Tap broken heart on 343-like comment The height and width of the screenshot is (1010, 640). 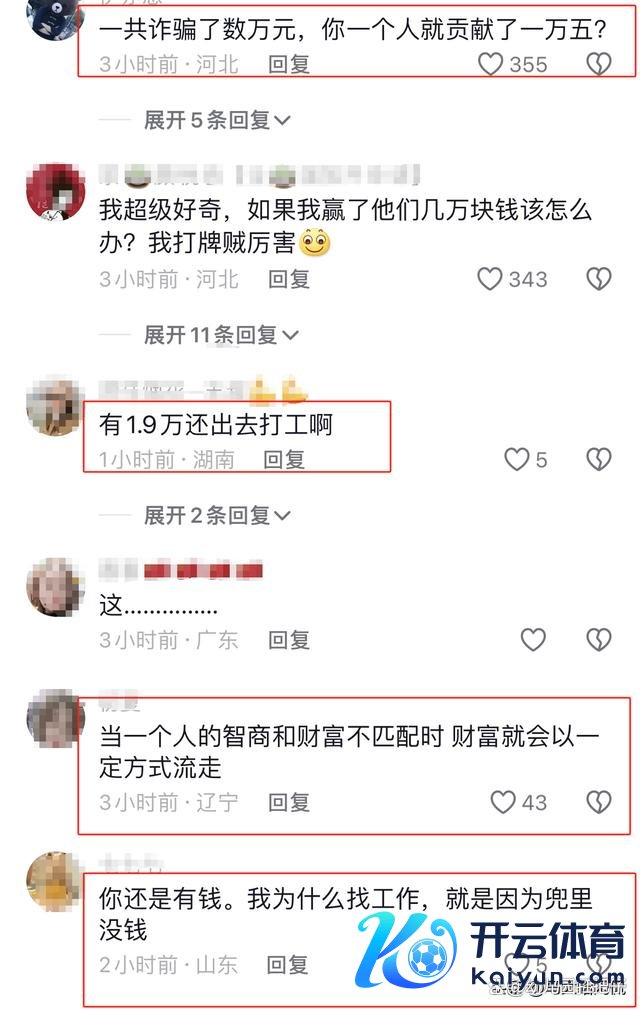[599, 279]
